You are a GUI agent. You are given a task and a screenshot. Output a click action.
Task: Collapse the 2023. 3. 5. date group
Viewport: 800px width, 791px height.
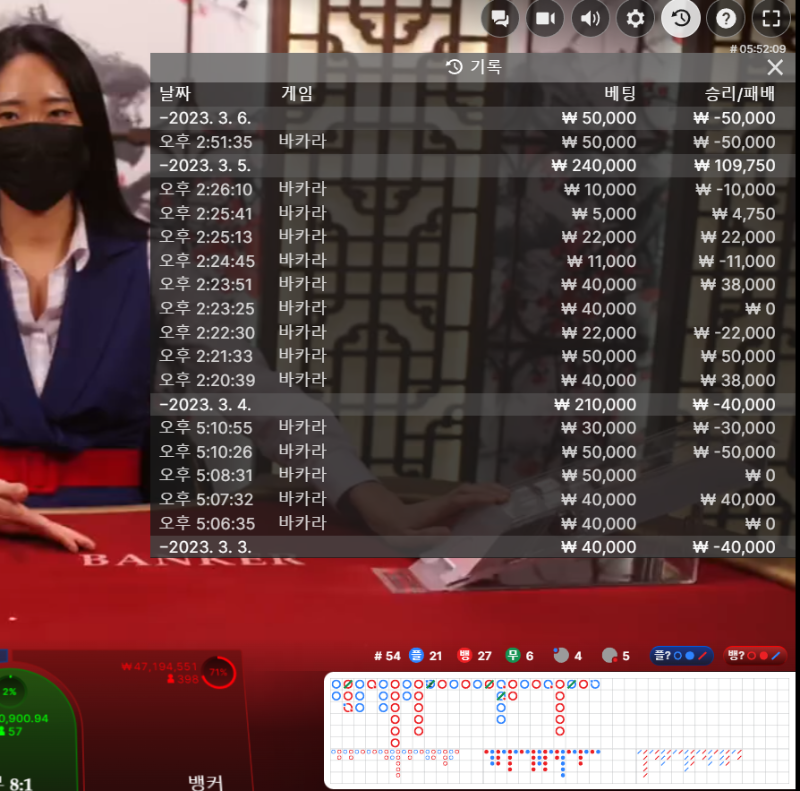472,166
